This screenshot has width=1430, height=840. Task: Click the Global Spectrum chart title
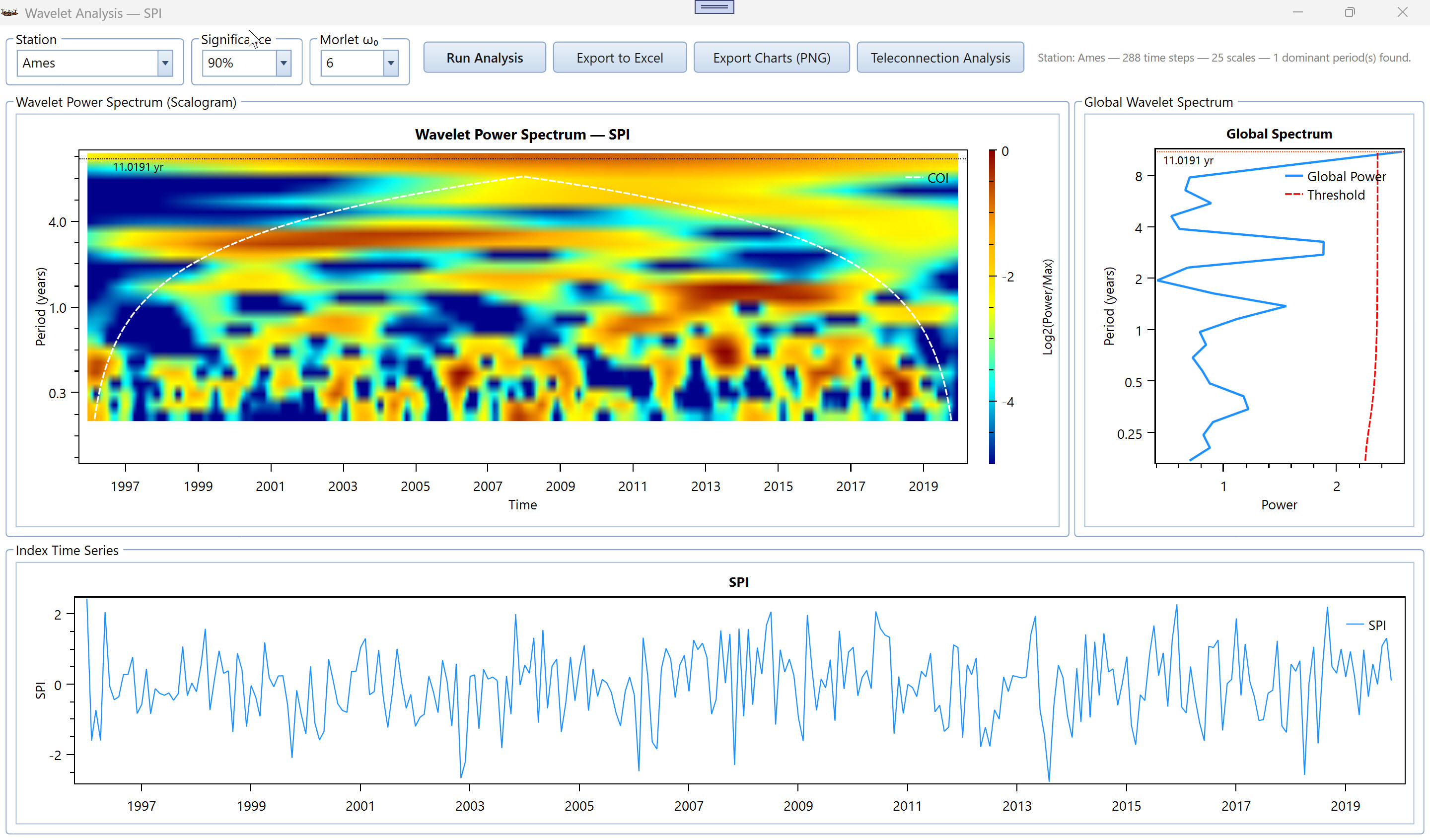[1279, 134]
